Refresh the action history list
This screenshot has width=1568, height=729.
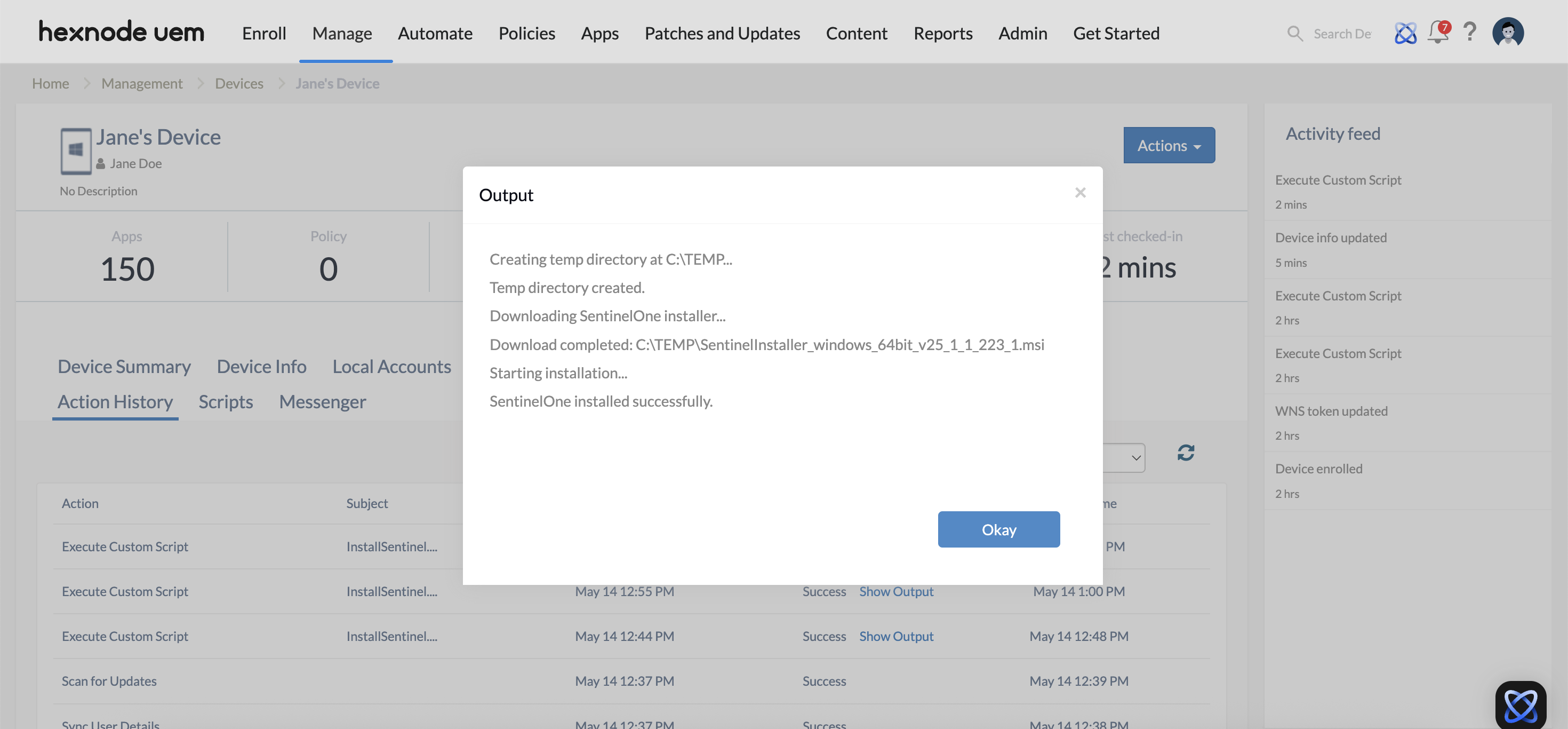click(1185, 453)
